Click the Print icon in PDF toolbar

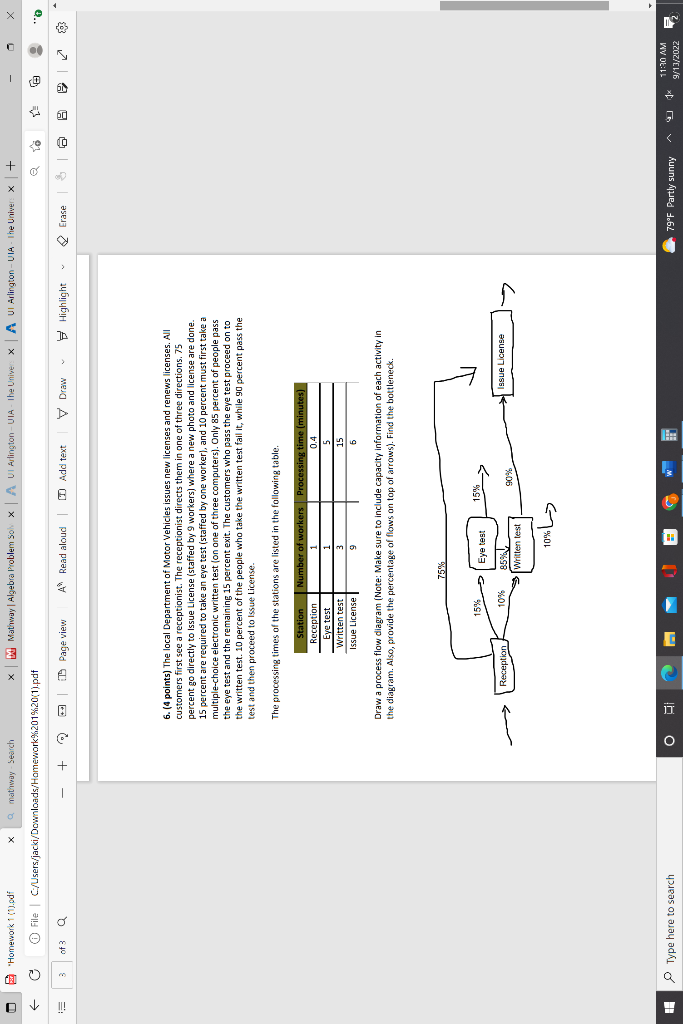coord(62,142)
